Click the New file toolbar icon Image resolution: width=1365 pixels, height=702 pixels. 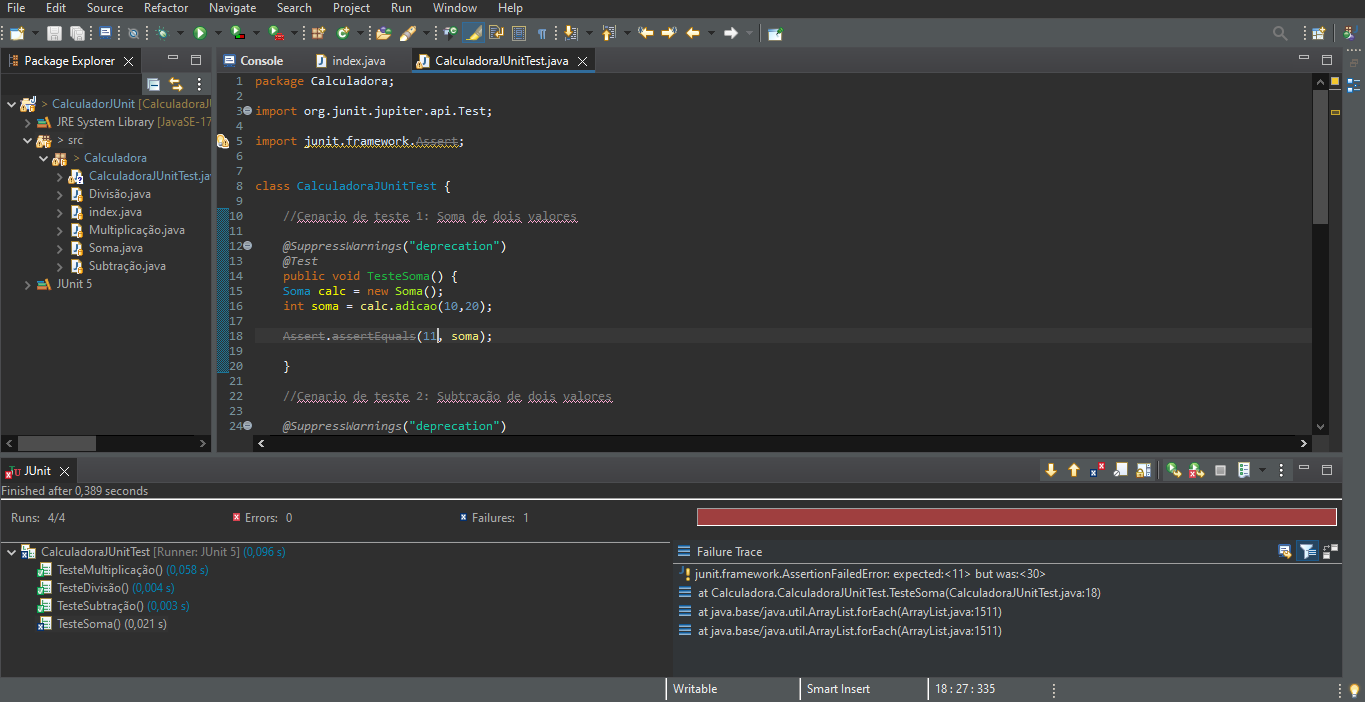(16, 33)
